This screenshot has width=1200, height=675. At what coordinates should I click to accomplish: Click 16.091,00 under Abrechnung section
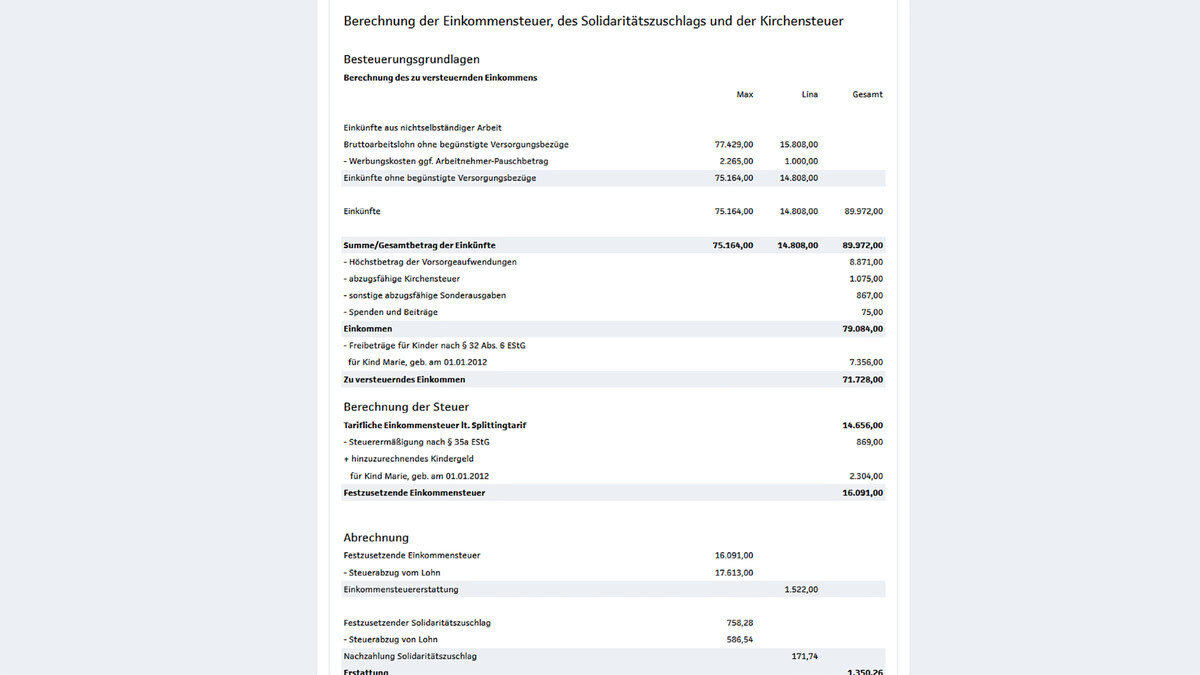[735, 555]
